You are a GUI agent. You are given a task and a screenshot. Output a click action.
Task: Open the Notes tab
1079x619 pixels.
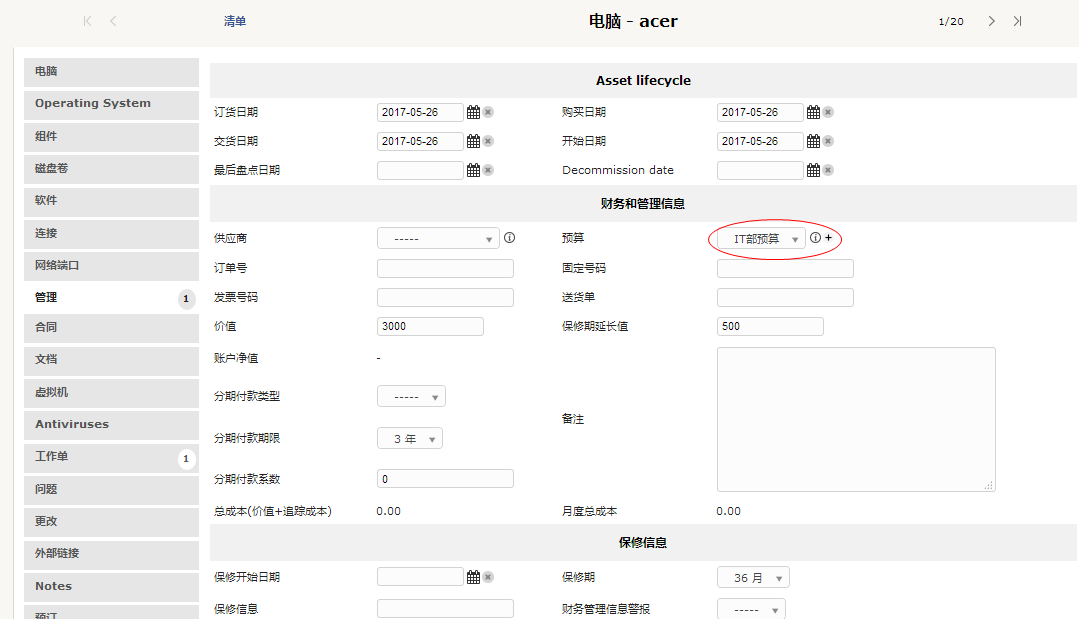point(111,586)
